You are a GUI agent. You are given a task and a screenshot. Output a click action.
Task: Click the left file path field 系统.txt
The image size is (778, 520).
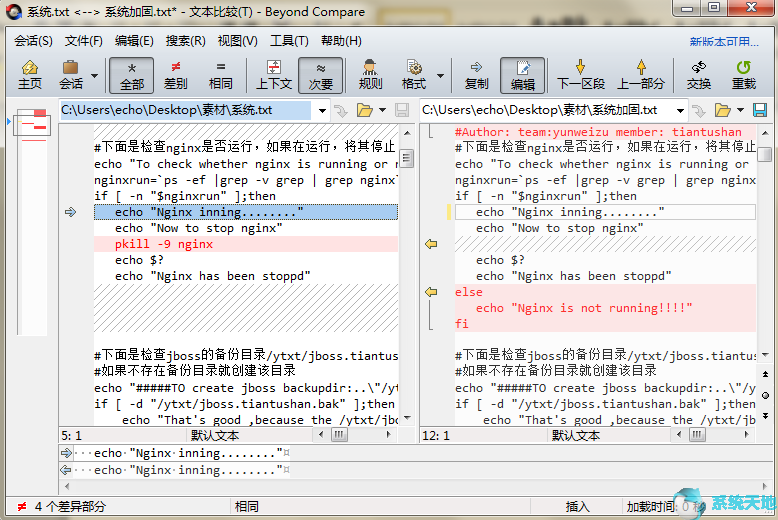(x=186, y=110)
